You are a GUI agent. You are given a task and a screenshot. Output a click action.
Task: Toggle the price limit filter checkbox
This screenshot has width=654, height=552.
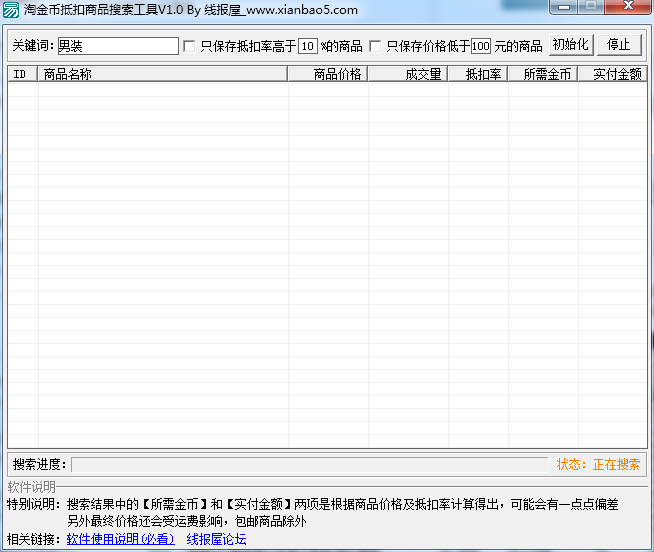[375, 46]
